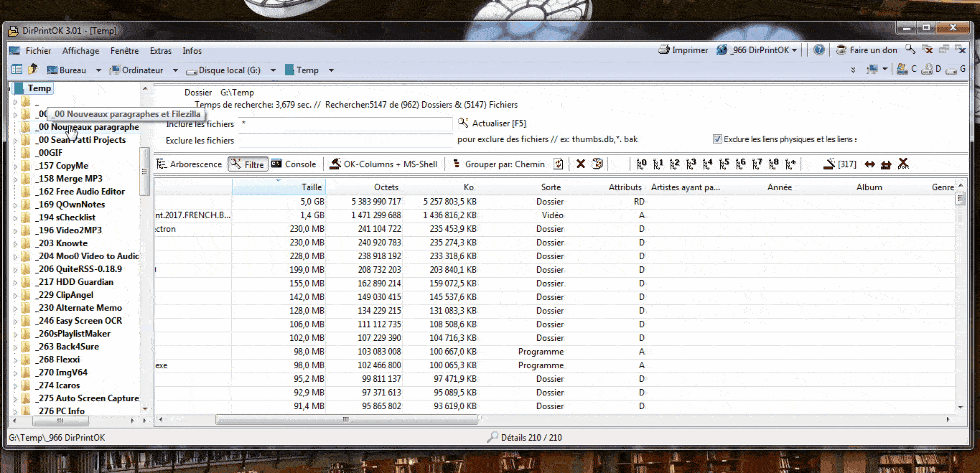Select the _169 QOwnNotes folder

pyautogui.click(x=70, y=205)
